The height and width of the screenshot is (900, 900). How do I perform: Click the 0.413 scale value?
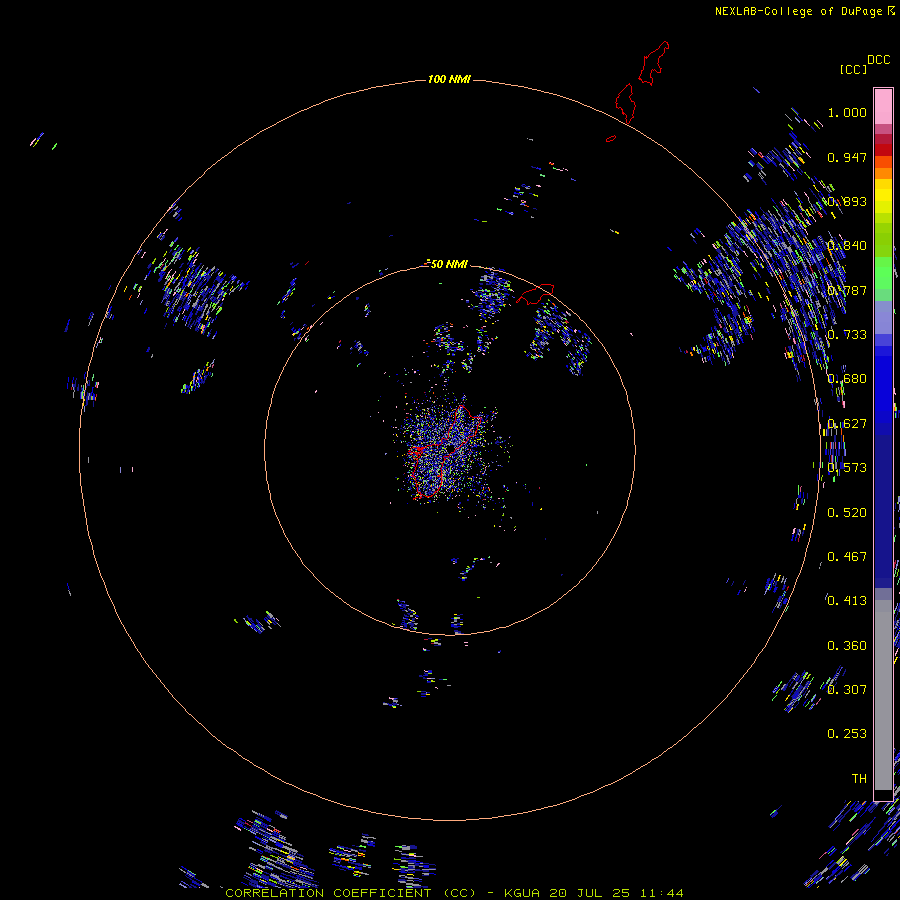click(x=847, y=601)
